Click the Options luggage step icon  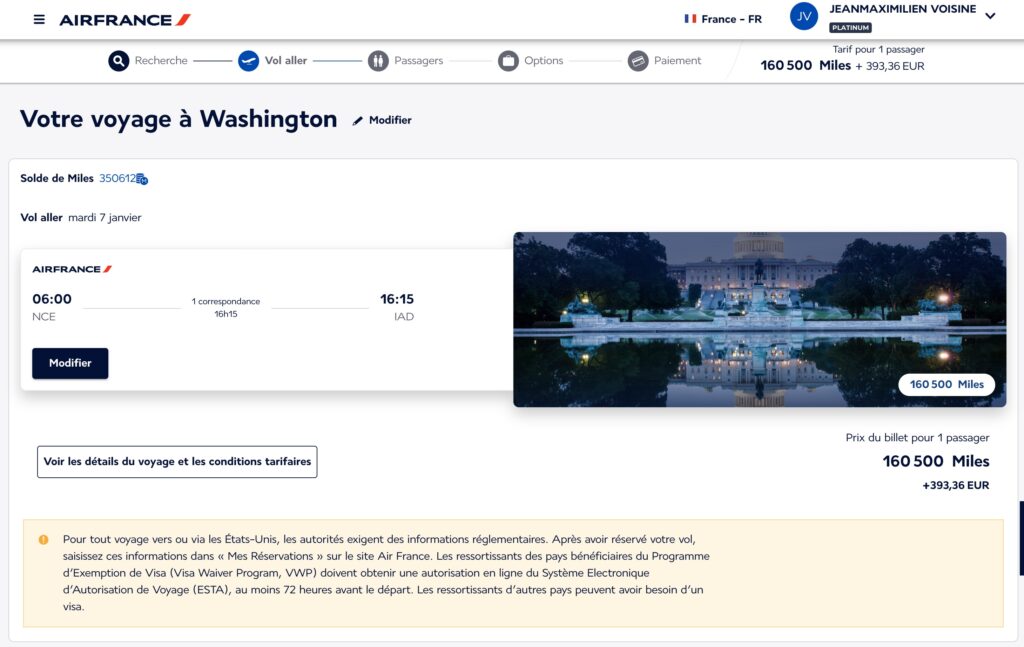508,61
